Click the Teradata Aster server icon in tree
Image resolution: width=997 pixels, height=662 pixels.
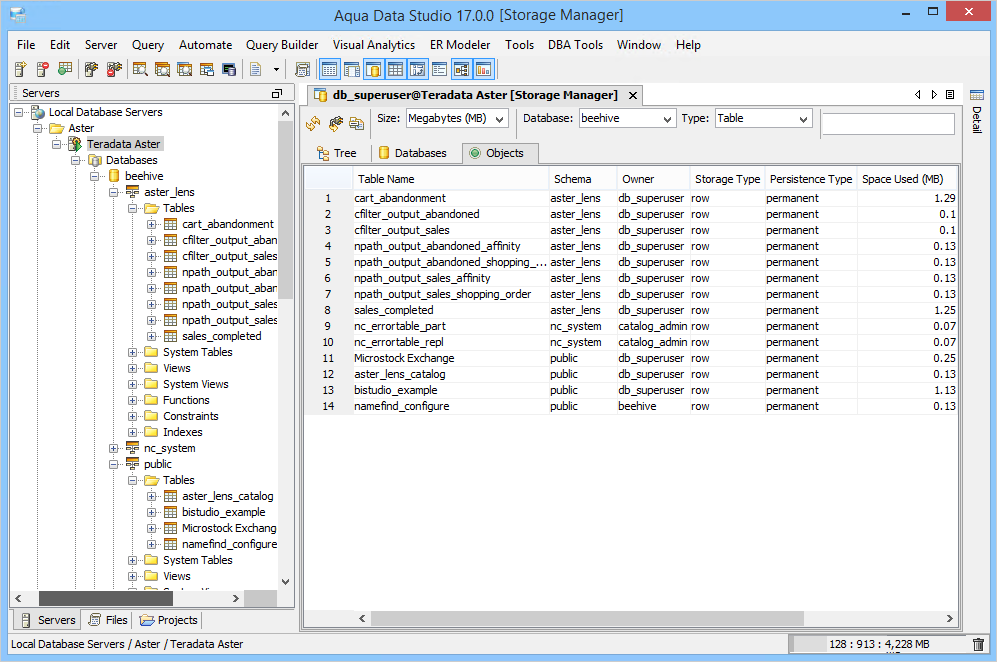click(75, 144)
